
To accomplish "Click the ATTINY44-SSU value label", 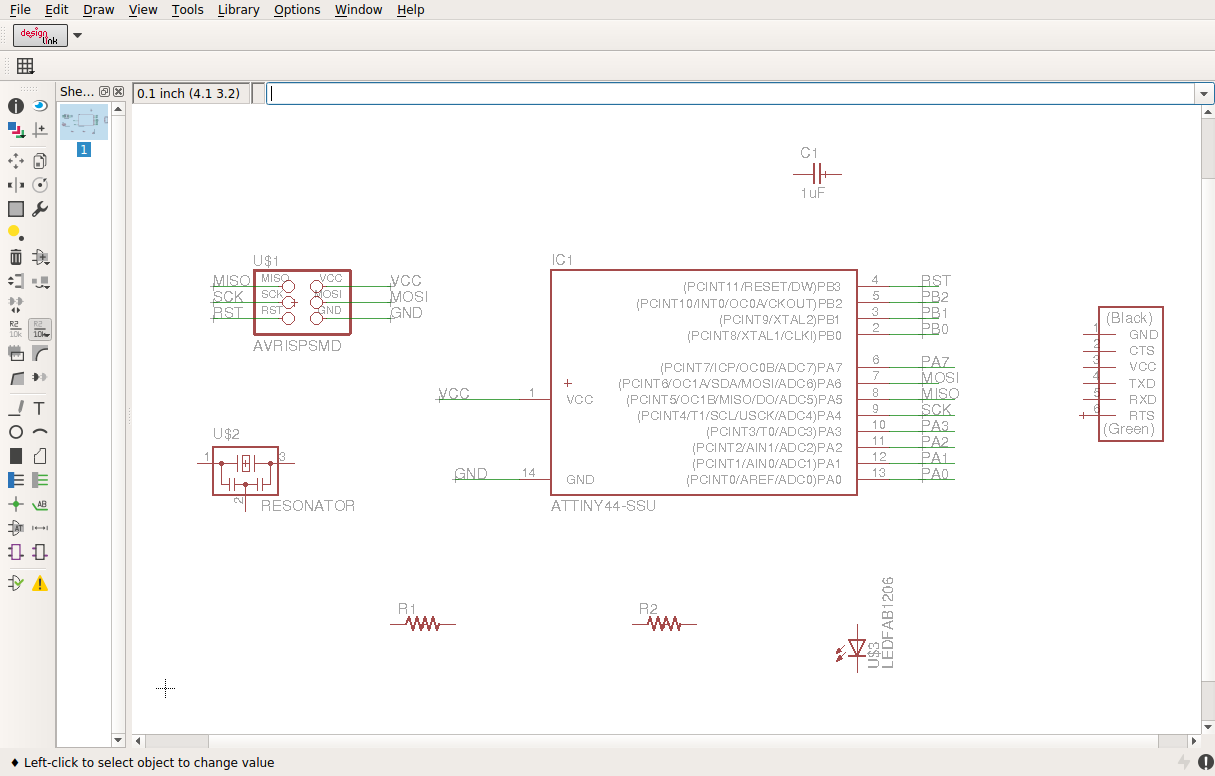I will click(603, 506).
